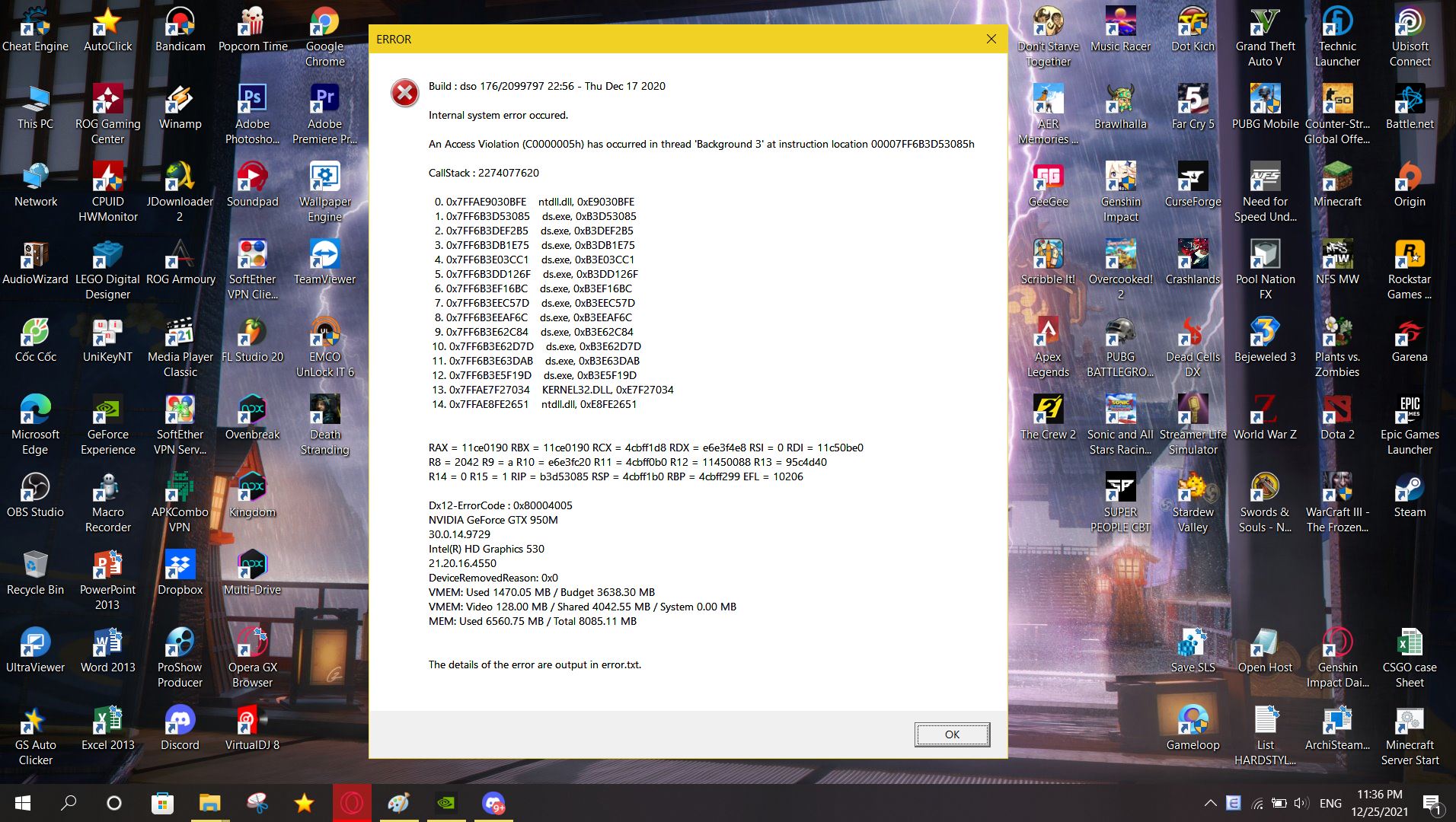Launch Opera GX from the taskbar
Image resolution: width=1456 pixels, height=822 pixels.
pos(352,803)
